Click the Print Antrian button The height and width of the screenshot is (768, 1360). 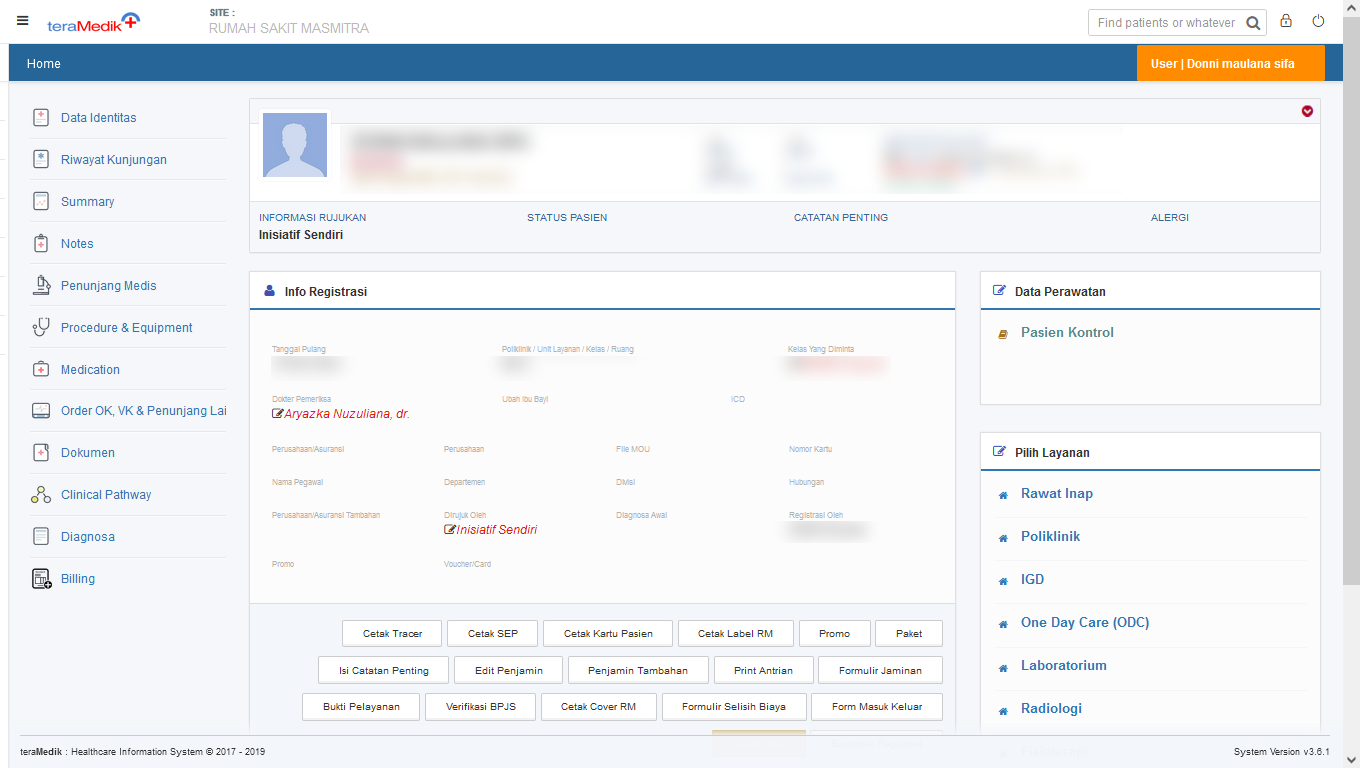click(763, 670)
